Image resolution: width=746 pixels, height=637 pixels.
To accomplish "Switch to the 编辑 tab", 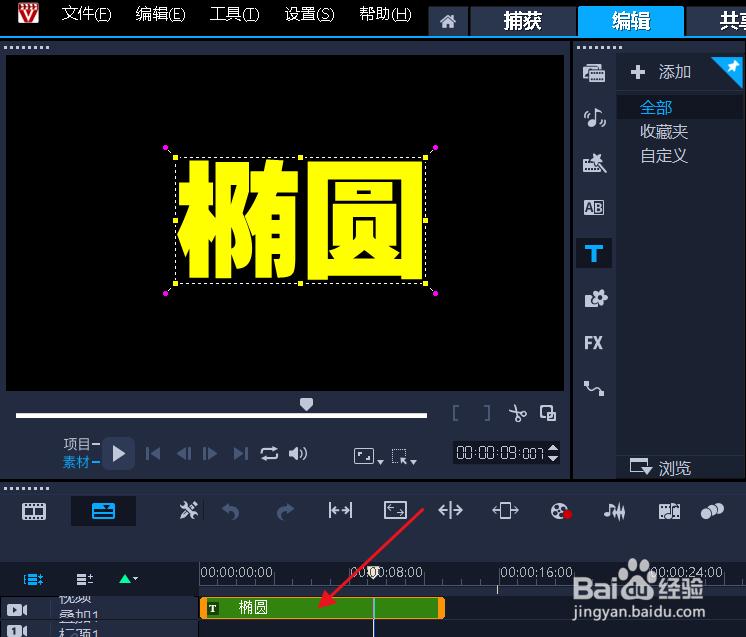I will (631, 21).
